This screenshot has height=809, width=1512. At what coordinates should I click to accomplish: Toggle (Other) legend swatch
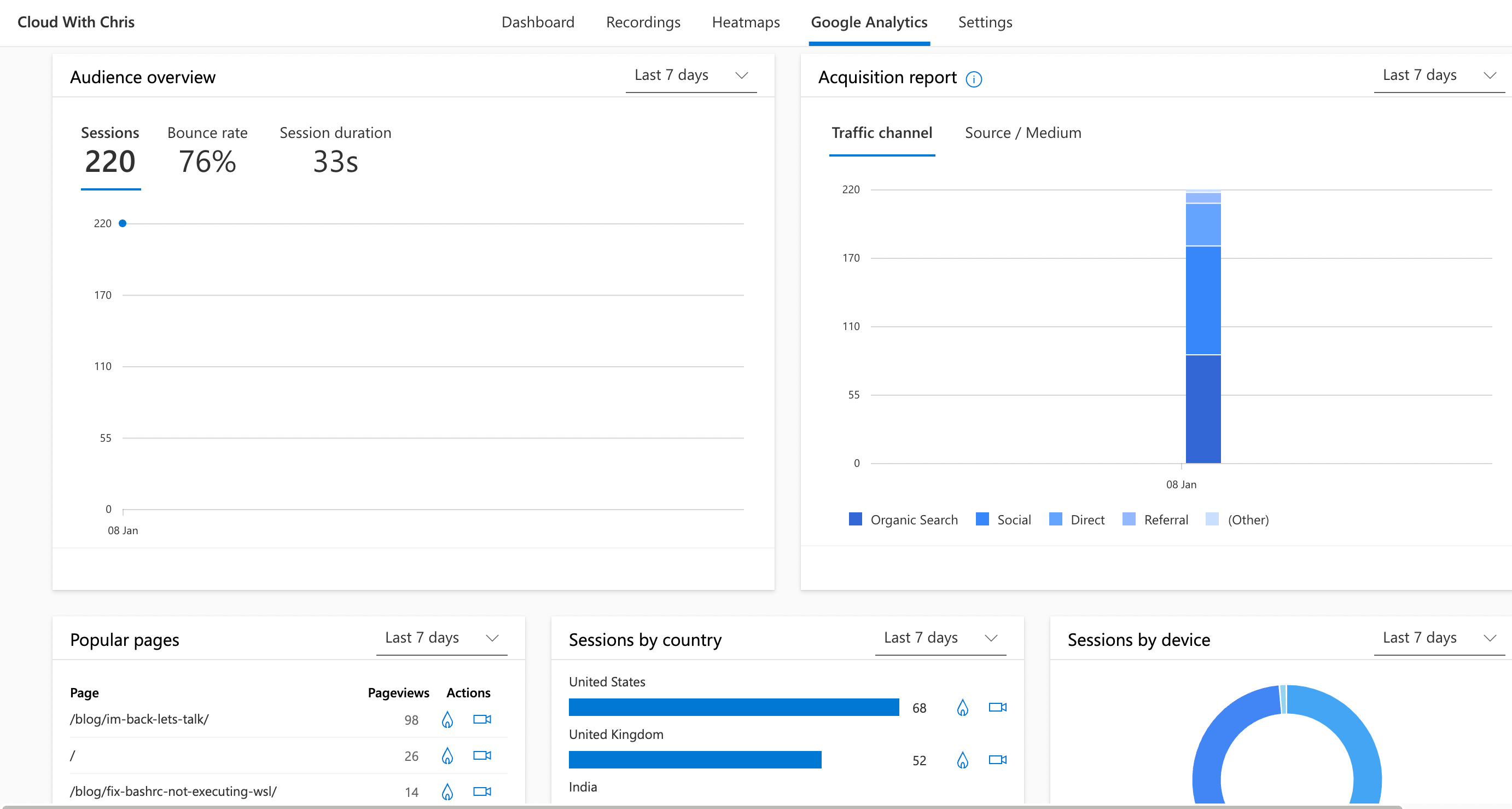click(x=1212, y=519)
